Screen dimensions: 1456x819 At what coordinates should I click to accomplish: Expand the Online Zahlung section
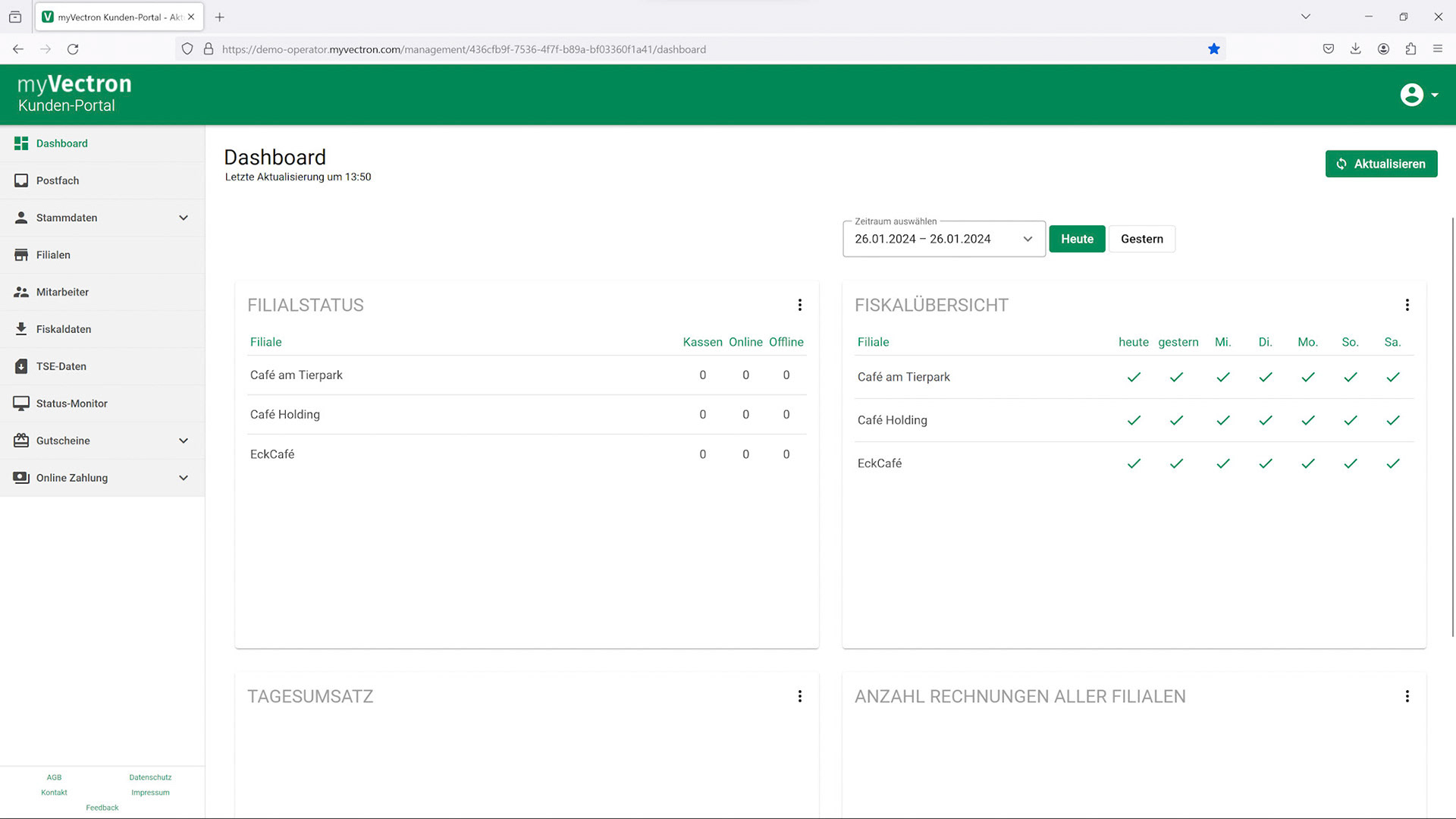coord(183,478)
